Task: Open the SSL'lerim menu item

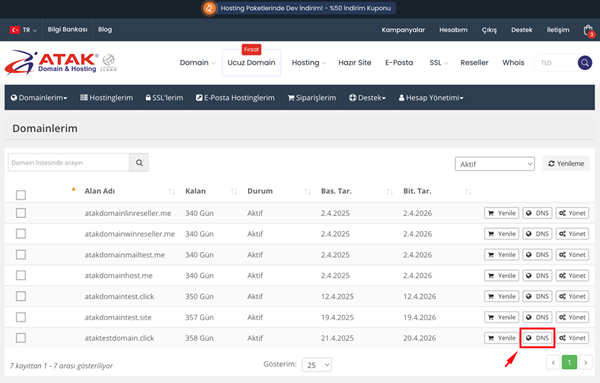Action: (x=164, y=98)
